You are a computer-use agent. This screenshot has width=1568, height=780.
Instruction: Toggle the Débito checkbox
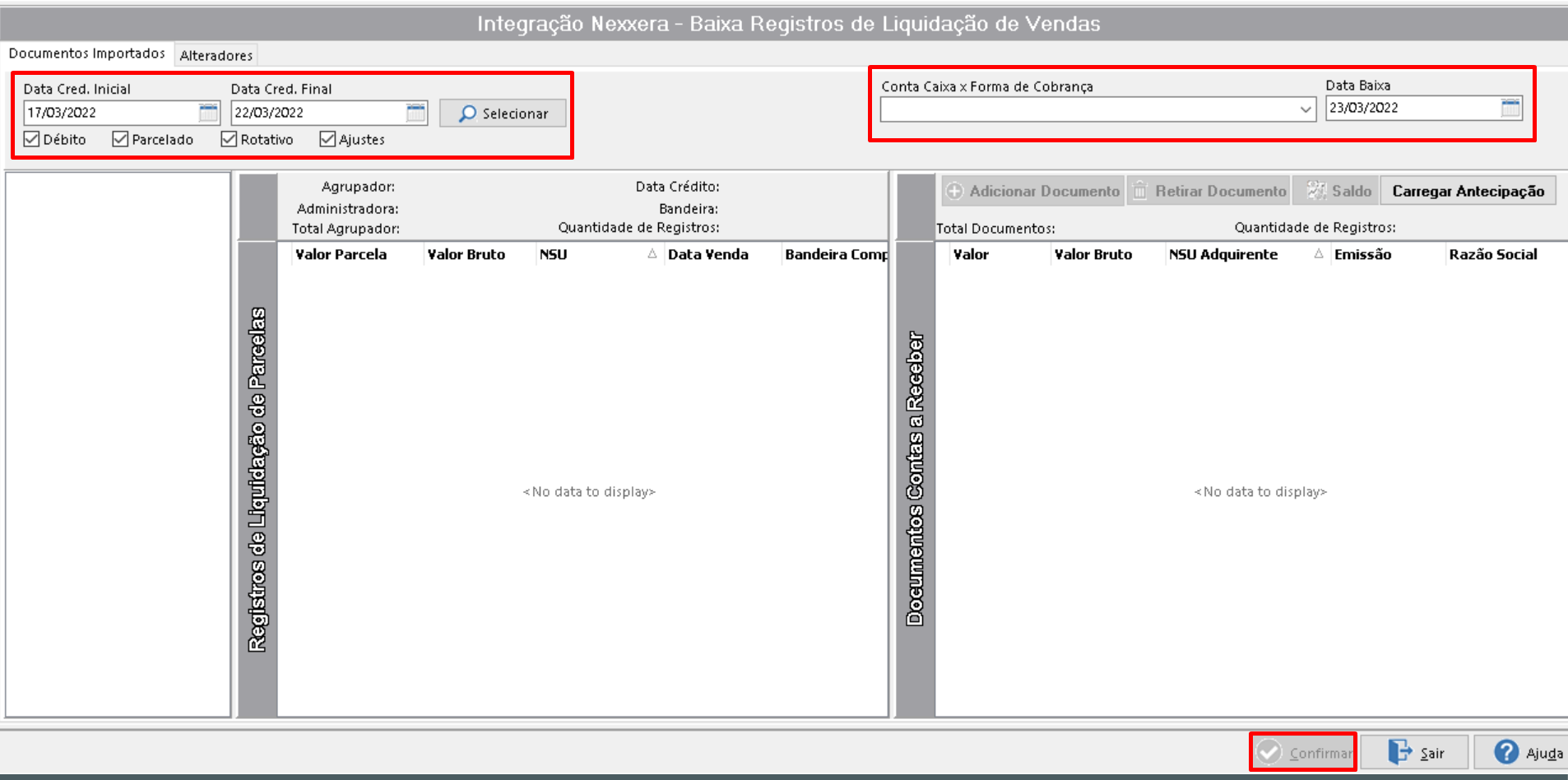[x=32, y=139]
